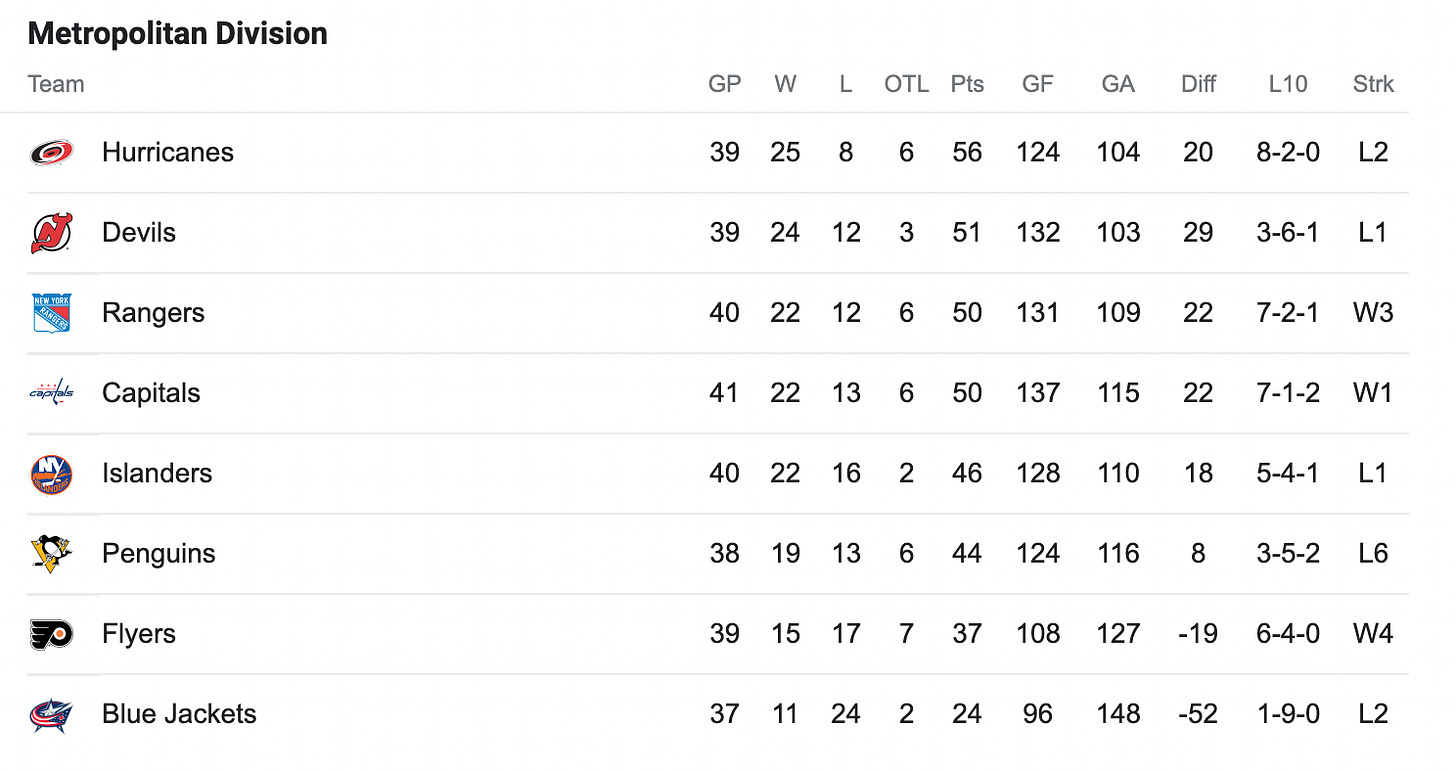Open the Islanders team logo

pyautogui.click(x=51, y=473)
